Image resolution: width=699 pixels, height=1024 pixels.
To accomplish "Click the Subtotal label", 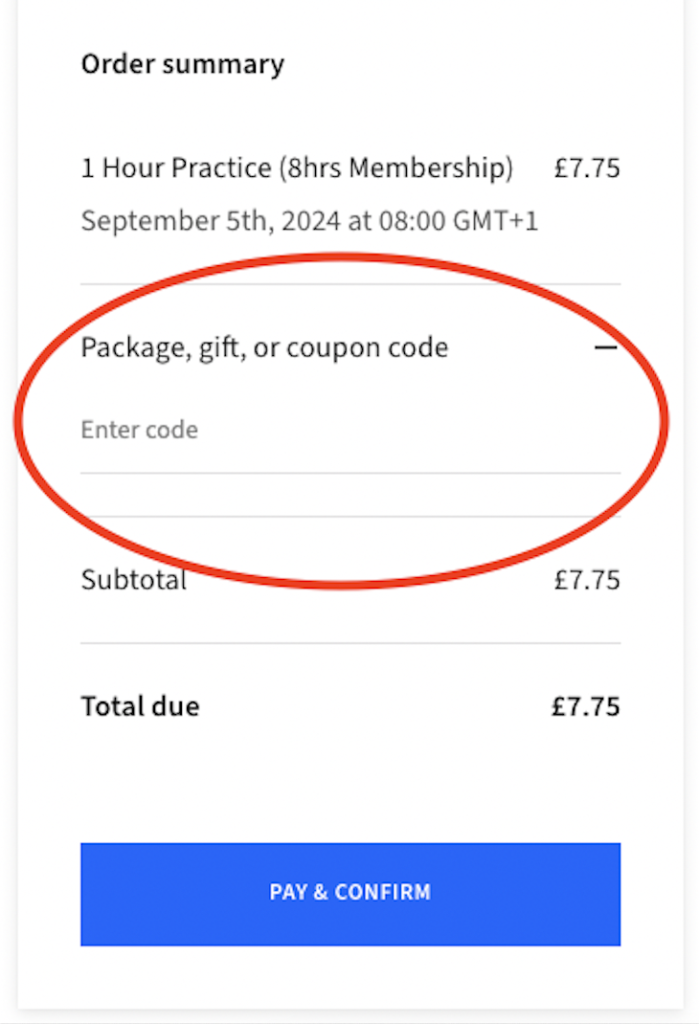I will point(134,580).
